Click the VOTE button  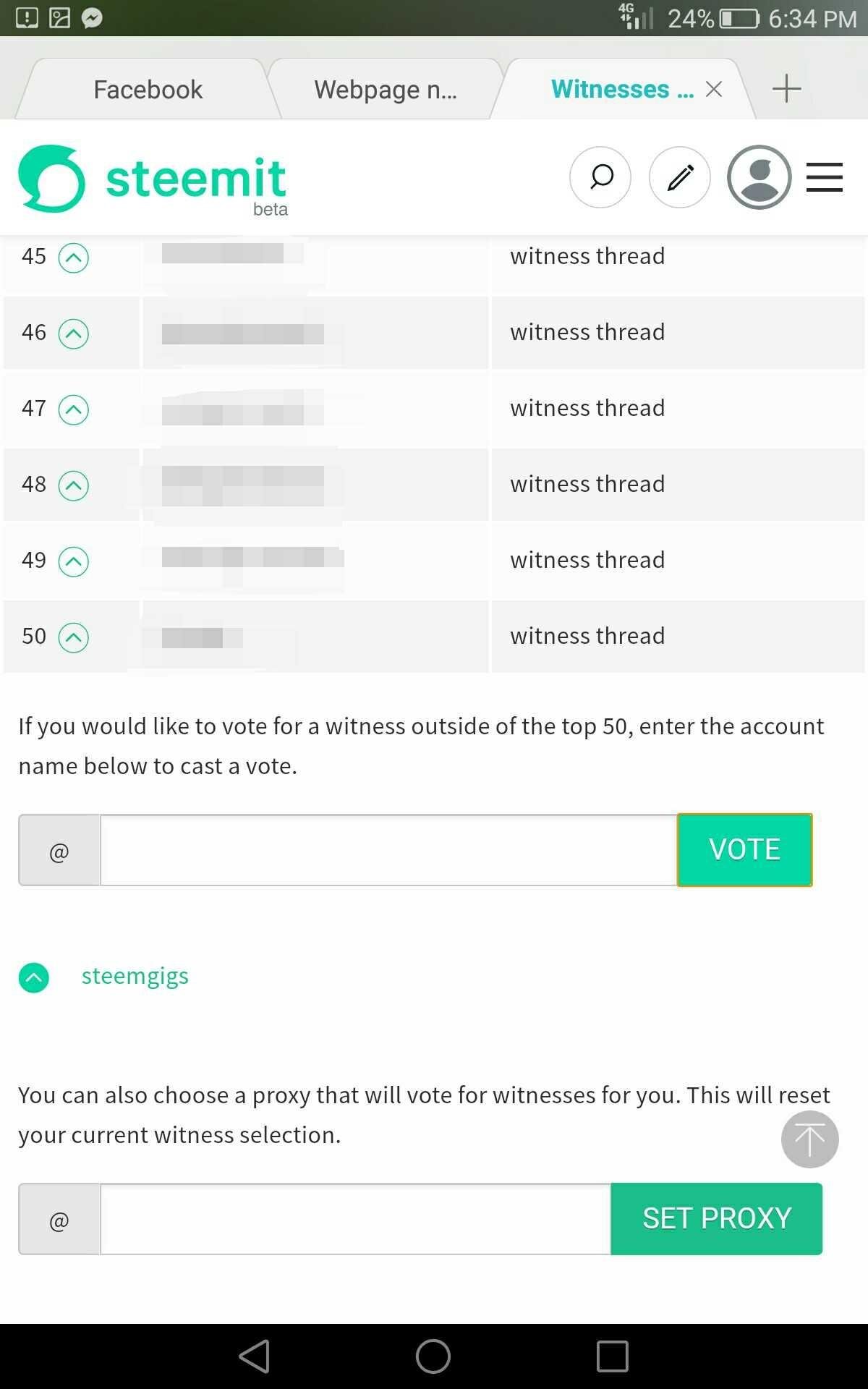point(744,849)
